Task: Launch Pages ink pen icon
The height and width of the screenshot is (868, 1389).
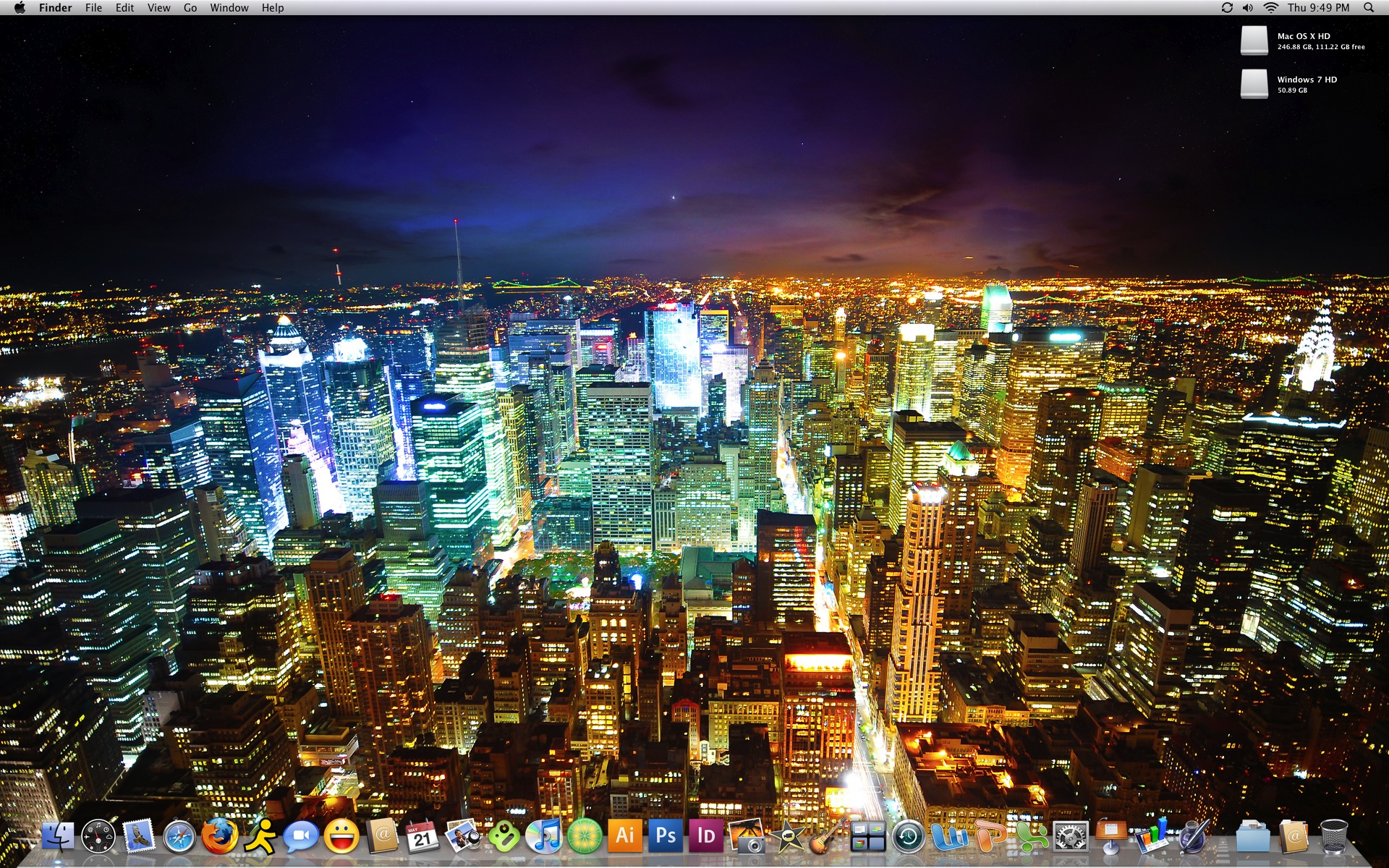Action: (1192, 837)
